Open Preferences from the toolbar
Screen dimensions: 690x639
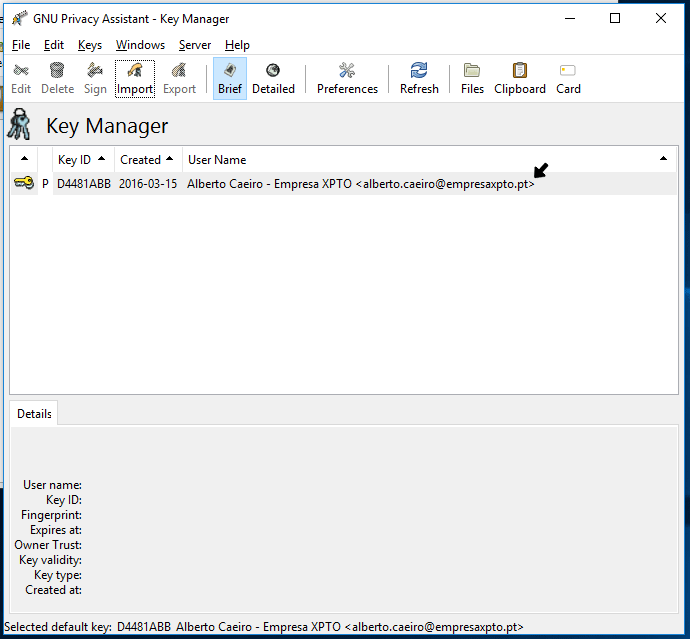pyautogui.click(x=347, y=78)
